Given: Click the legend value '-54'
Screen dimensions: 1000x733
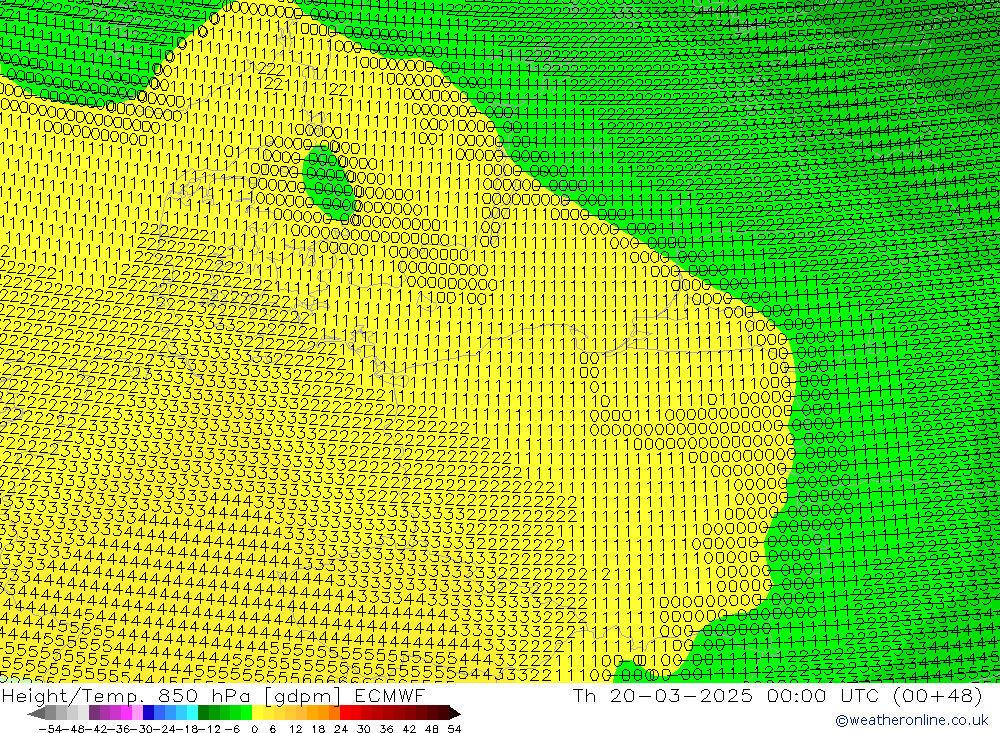Looking at the screenshot, I should pos(50,729).
